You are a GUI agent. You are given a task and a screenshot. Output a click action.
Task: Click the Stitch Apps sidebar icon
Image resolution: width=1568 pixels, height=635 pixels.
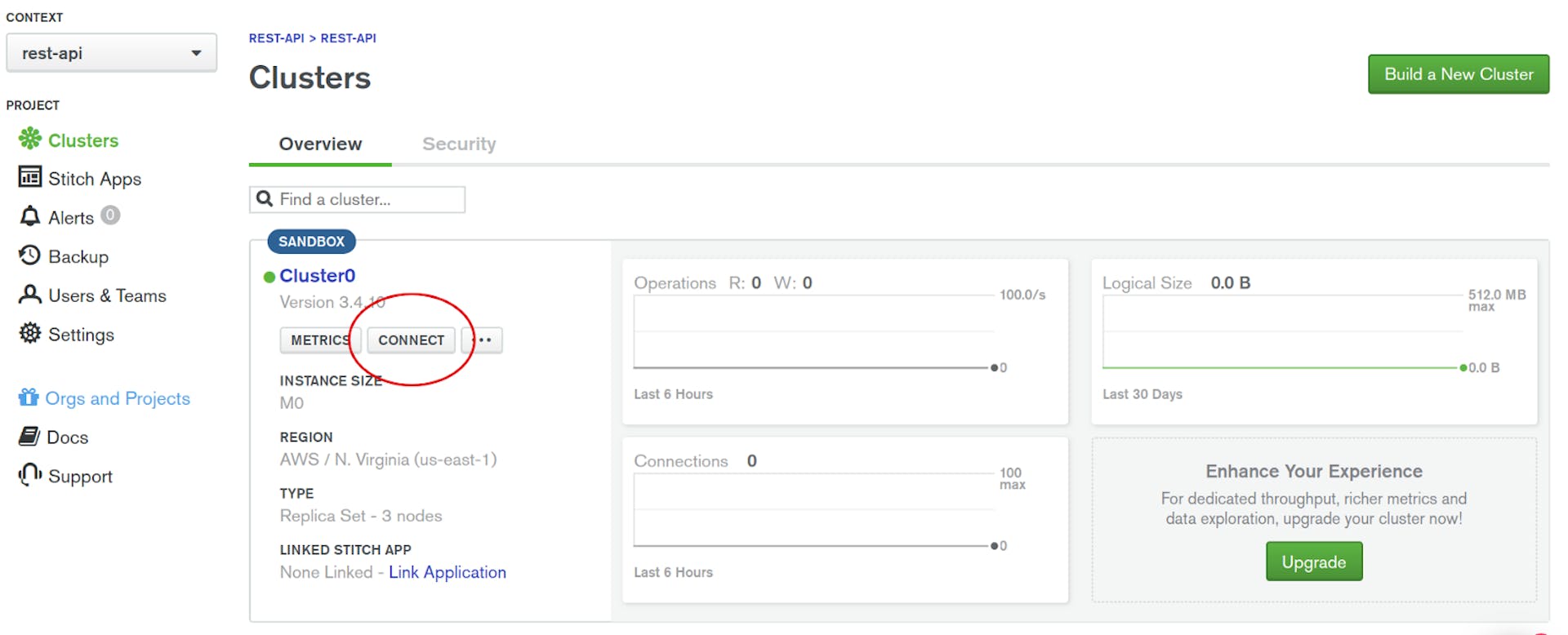tap(30, 177)
